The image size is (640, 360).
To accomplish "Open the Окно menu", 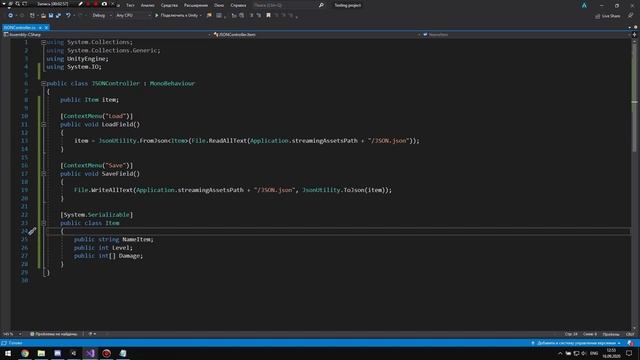I will click(x=219, y=5).
